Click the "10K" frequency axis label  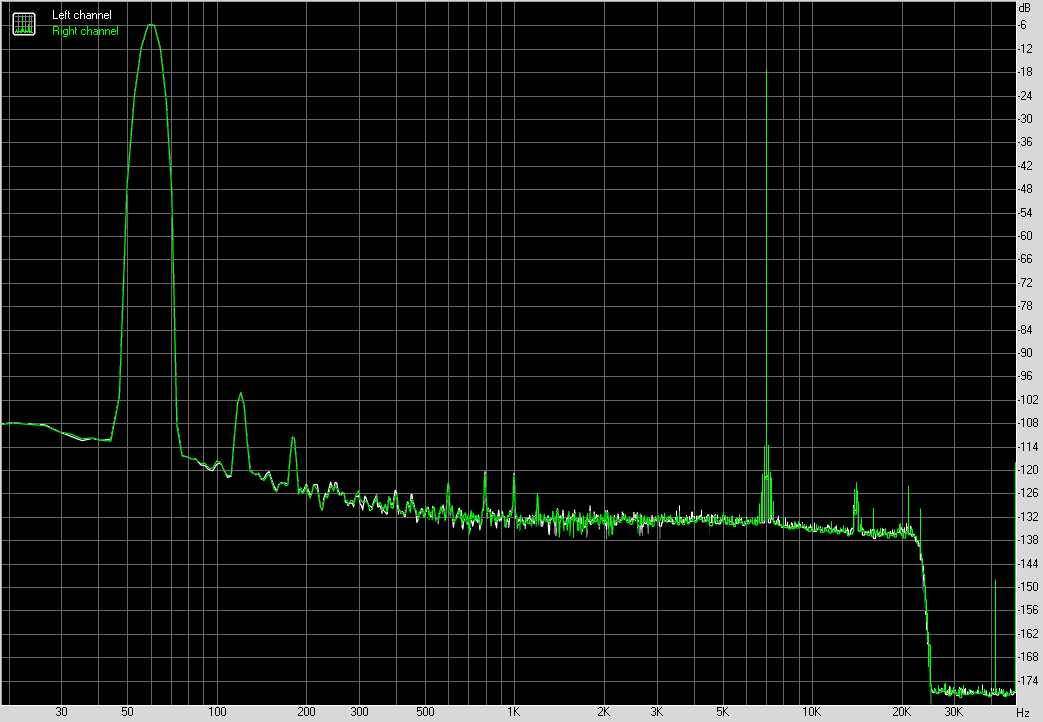(811, 712)
